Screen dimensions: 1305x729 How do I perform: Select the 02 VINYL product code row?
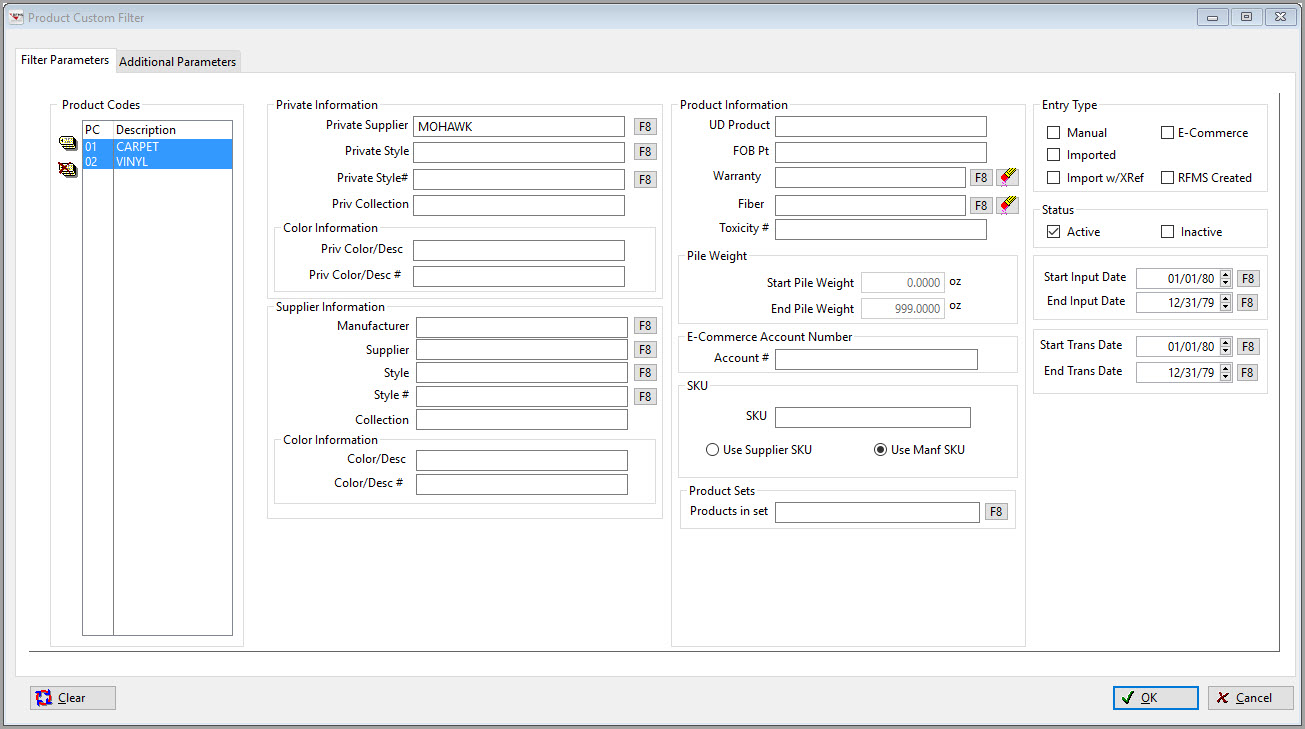tap(157, 161)
